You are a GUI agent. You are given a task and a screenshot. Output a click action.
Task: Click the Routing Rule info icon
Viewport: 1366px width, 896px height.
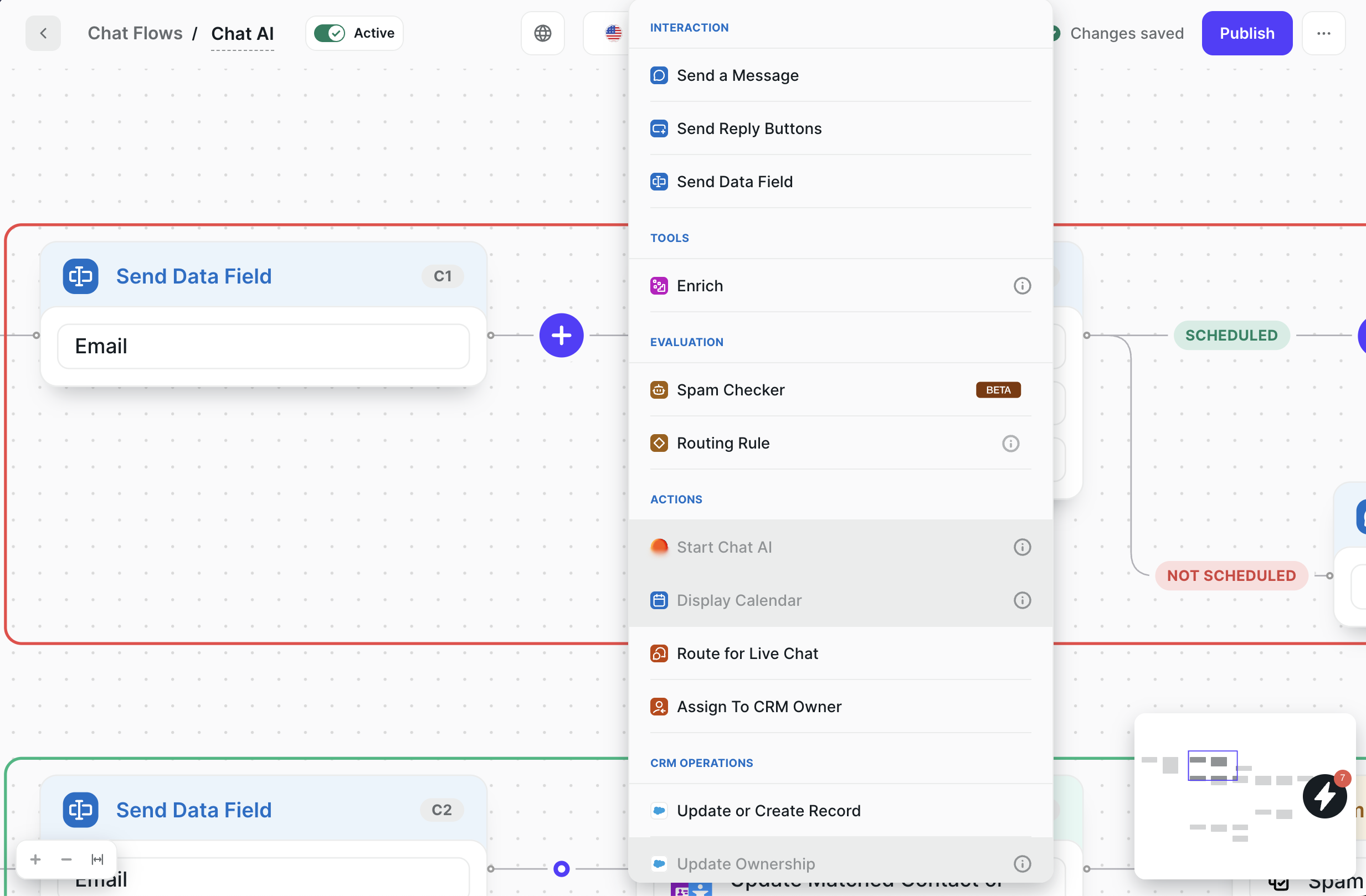click(x=1010, y=444)
